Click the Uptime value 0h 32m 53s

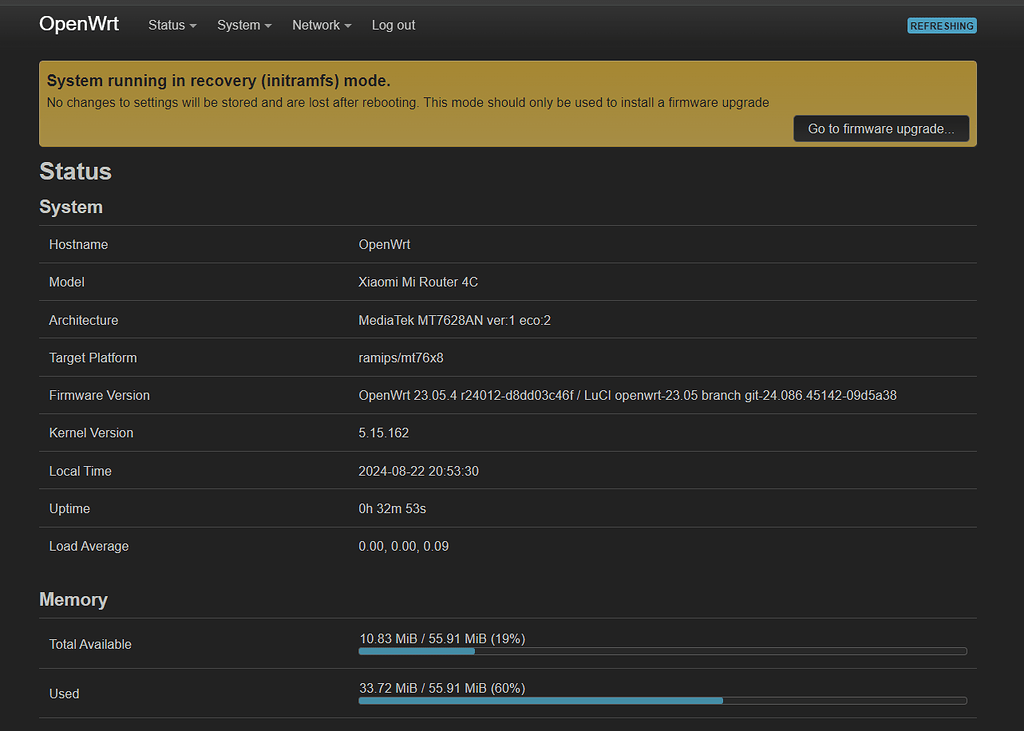coord(392,508)
